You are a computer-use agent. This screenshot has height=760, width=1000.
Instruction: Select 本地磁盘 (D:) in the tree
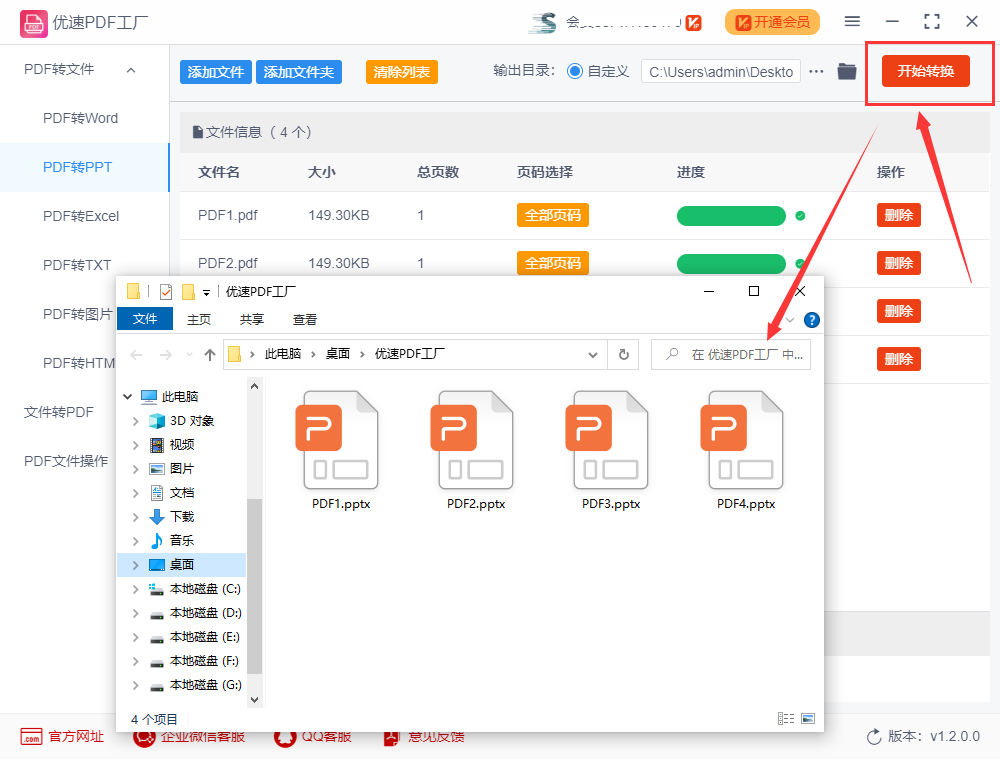(205, 613)
